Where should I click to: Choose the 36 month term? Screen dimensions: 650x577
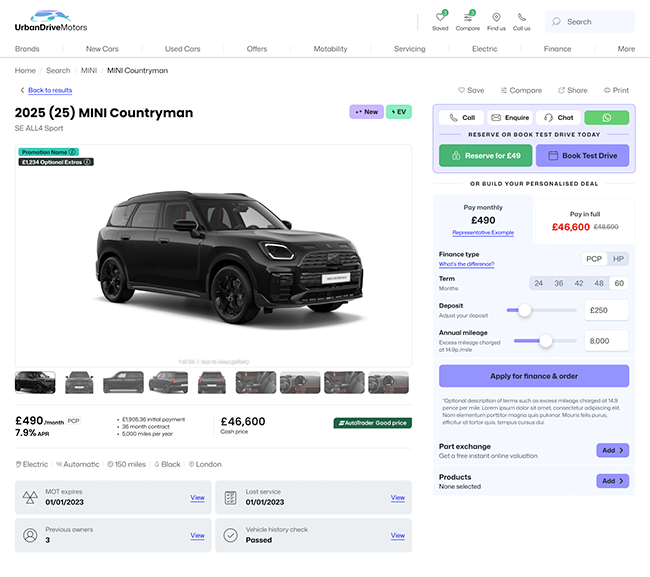559,283
